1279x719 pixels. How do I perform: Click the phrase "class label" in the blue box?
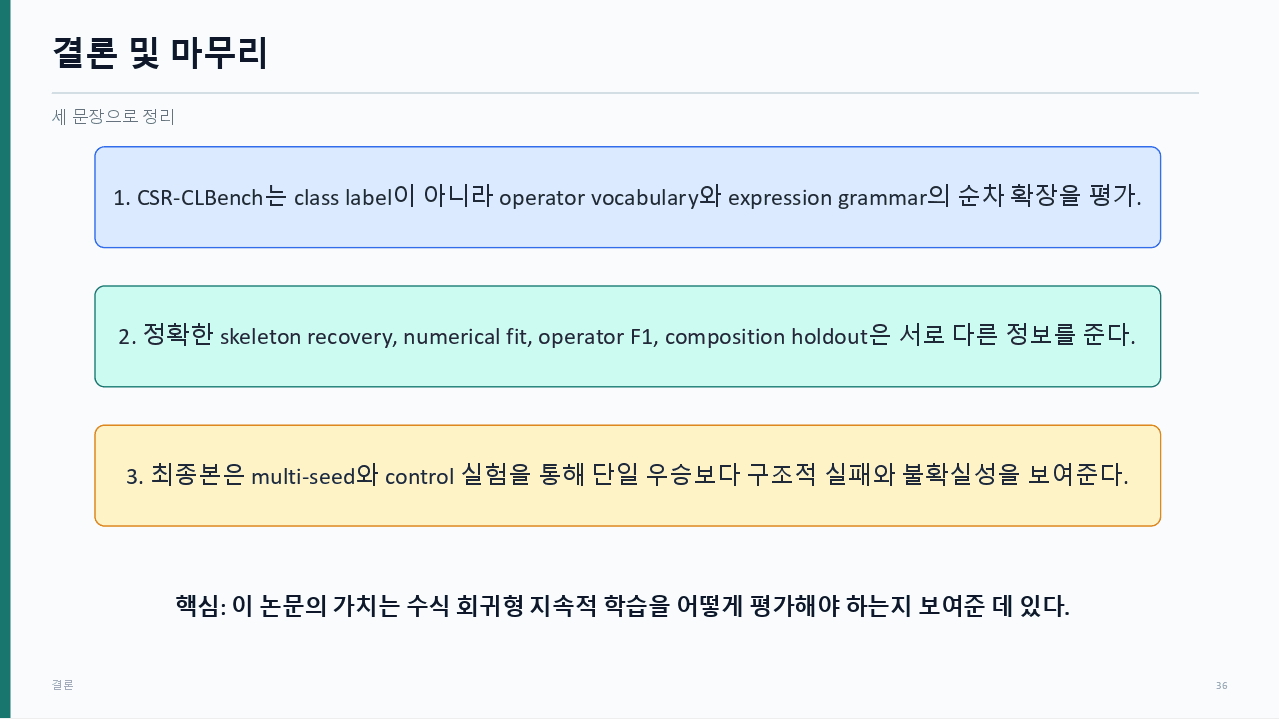click(343, 198)
